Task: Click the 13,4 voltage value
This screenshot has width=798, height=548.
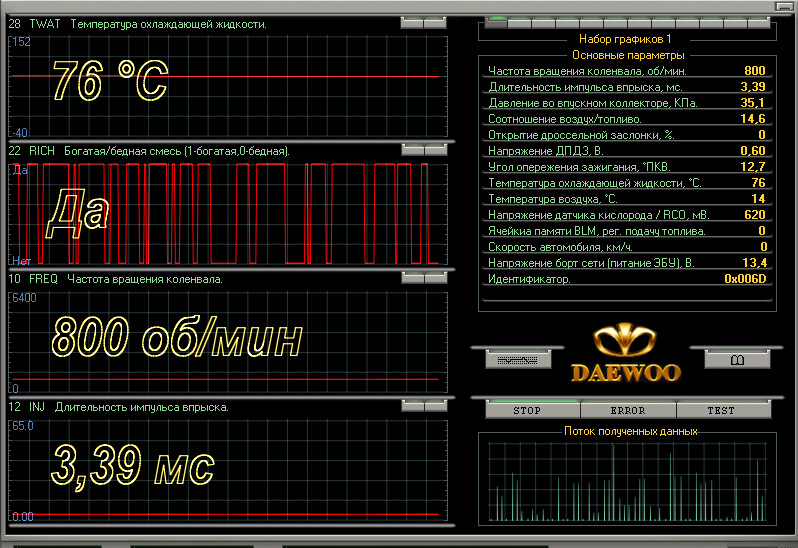Action: coord(754,263)
